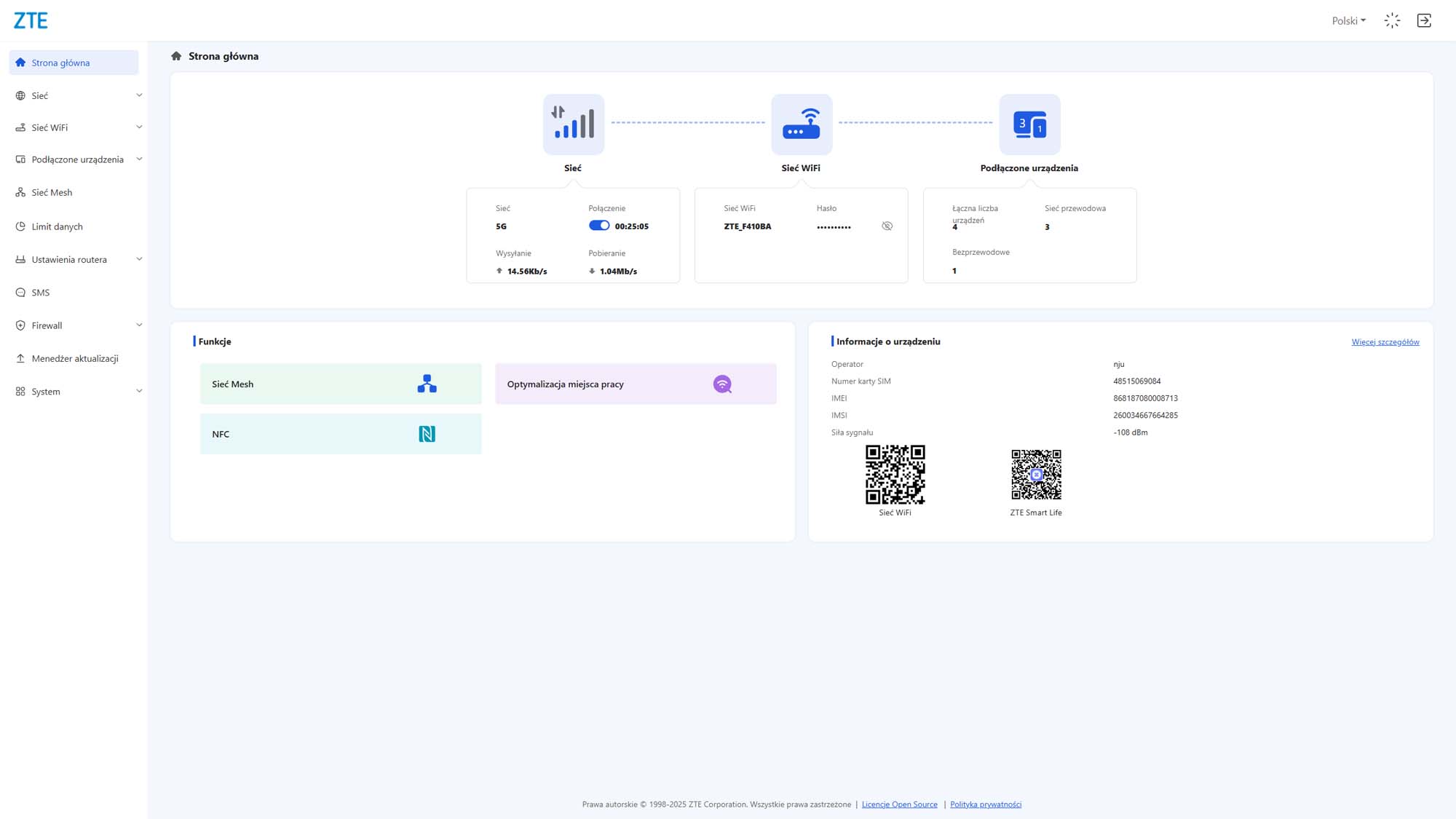Show the WiFi password with eye icon
Screen dimensions: 1456x819
(x=887, y=226)
